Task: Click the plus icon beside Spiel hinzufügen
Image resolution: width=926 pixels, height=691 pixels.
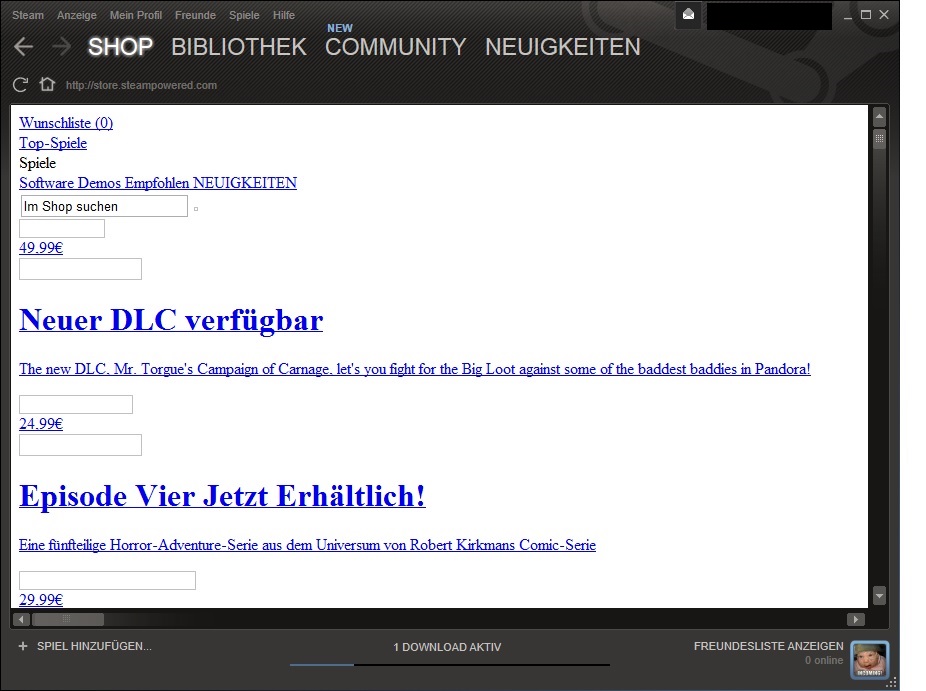Action: [x=23, y=646]
